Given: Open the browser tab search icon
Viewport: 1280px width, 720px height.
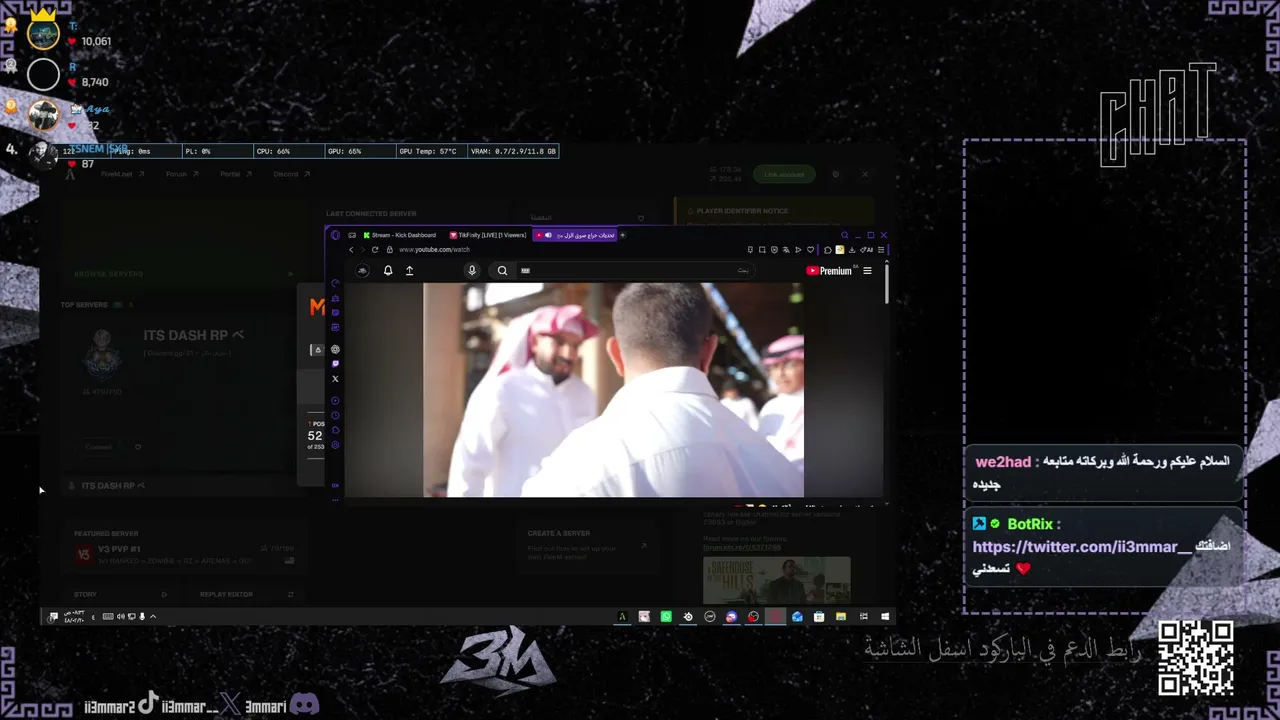Looking at the screenshot, I should (x=844, y=235).
